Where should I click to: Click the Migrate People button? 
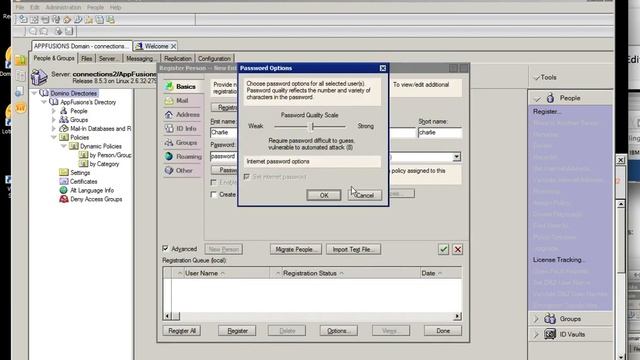coord(296,249)
